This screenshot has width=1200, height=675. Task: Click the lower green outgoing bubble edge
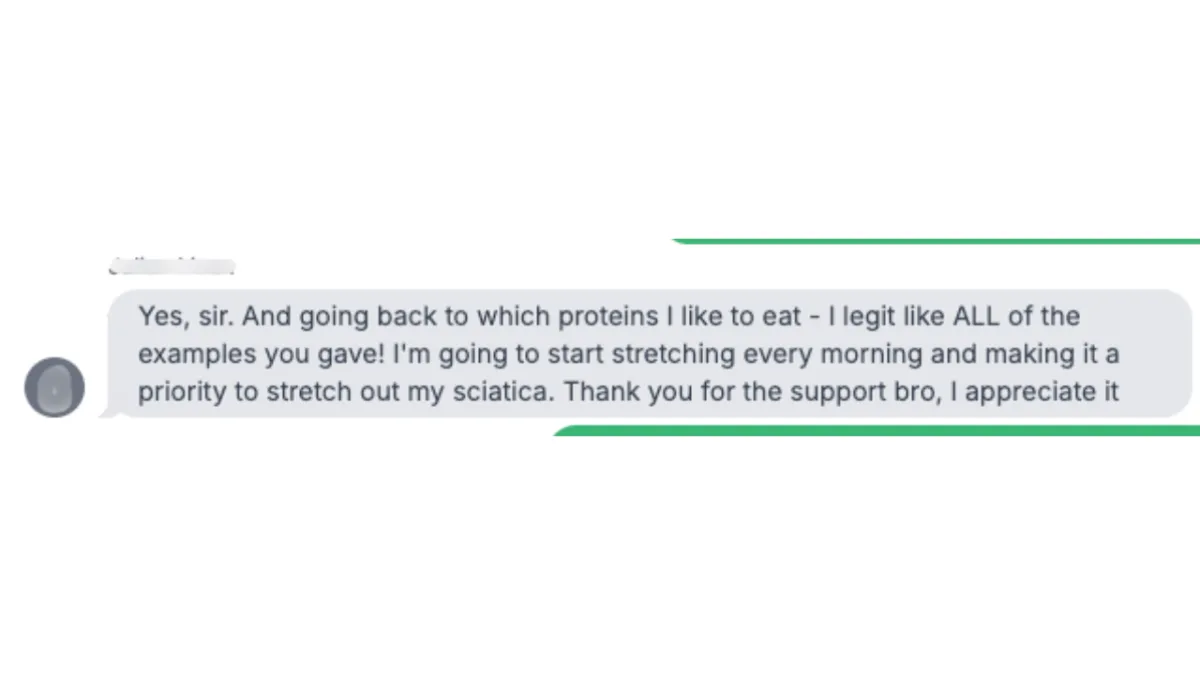[876, 431]
